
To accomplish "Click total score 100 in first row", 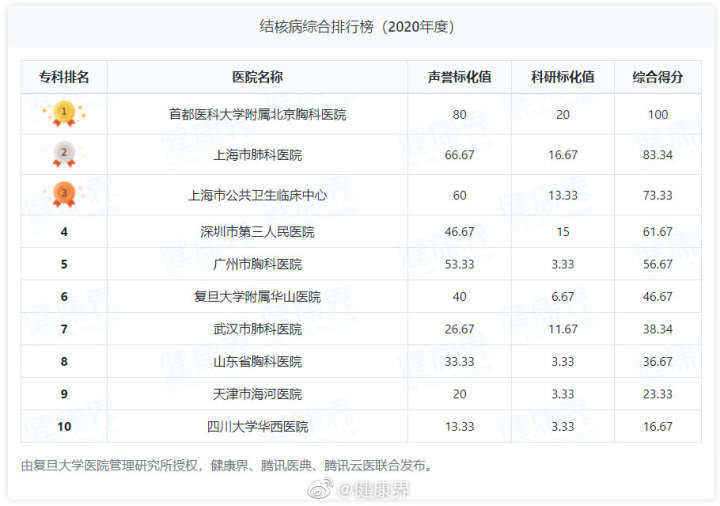I will (x=658, y=114).
